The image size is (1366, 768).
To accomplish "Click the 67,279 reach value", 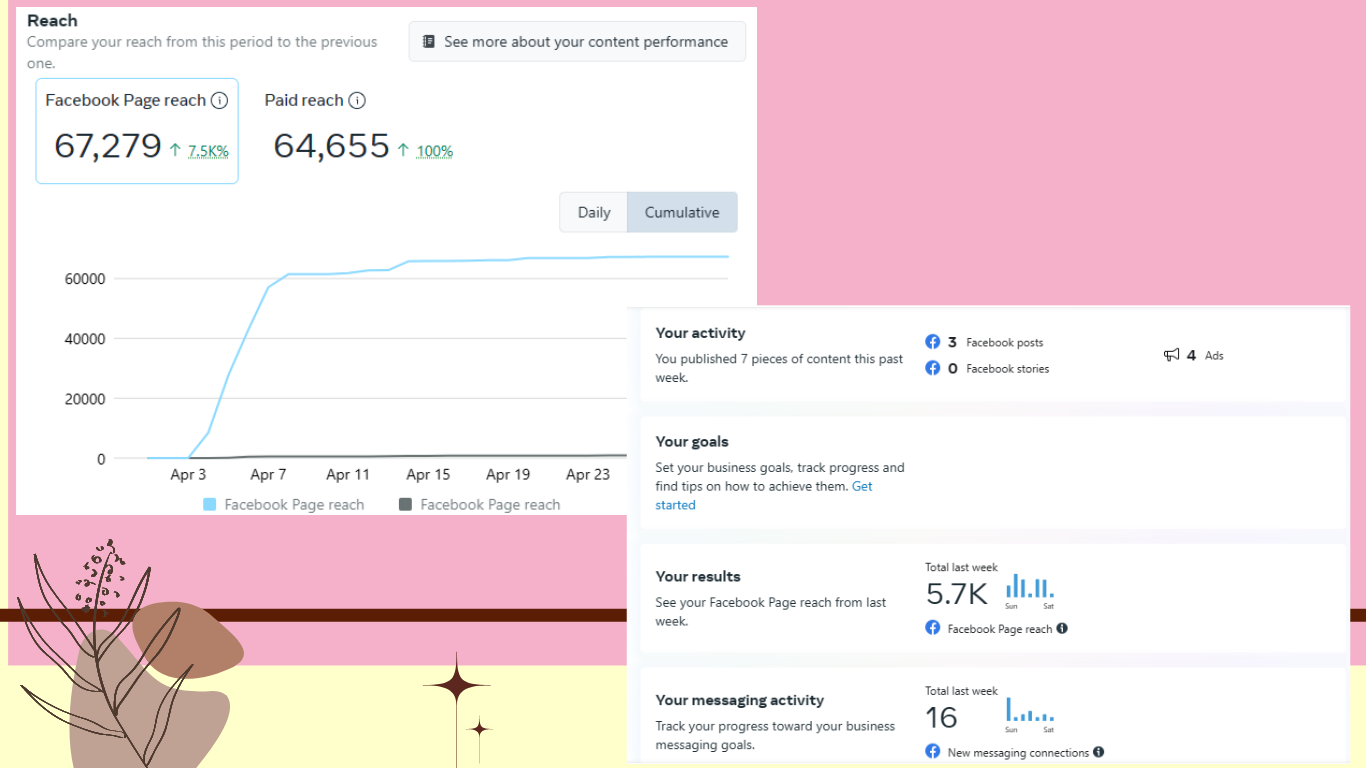I will (x=108, y=146).
